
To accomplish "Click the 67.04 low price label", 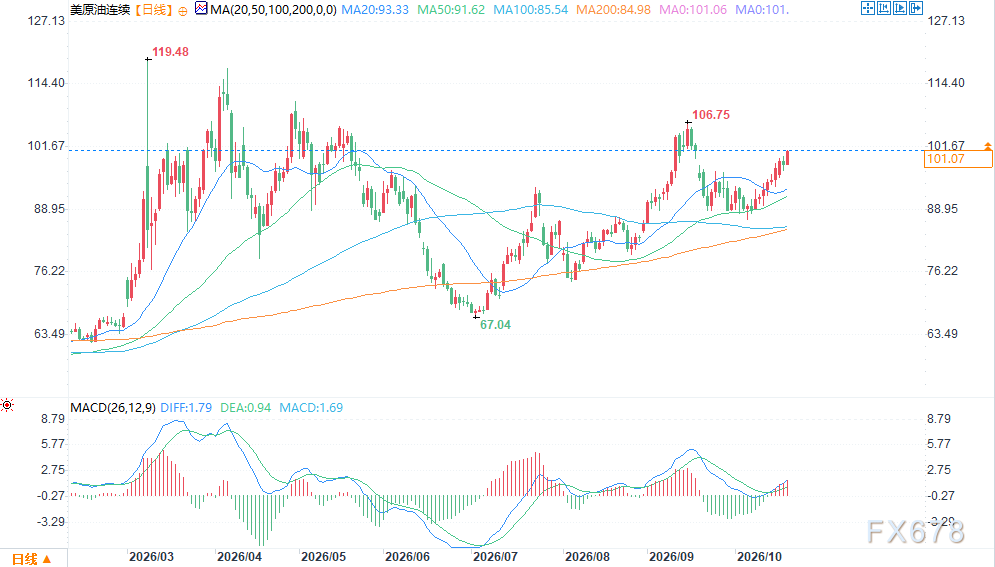I will coord(495,325).
